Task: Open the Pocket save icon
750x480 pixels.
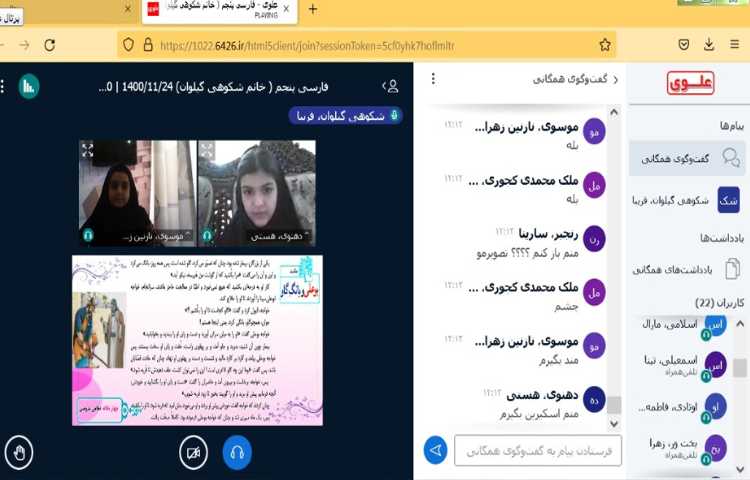Action: tap(684, 44)
